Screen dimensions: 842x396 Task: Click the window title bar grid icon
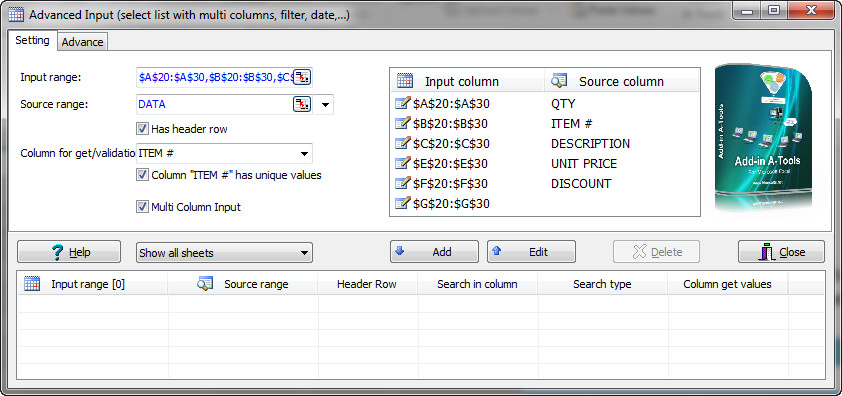[x=16, y=15]
